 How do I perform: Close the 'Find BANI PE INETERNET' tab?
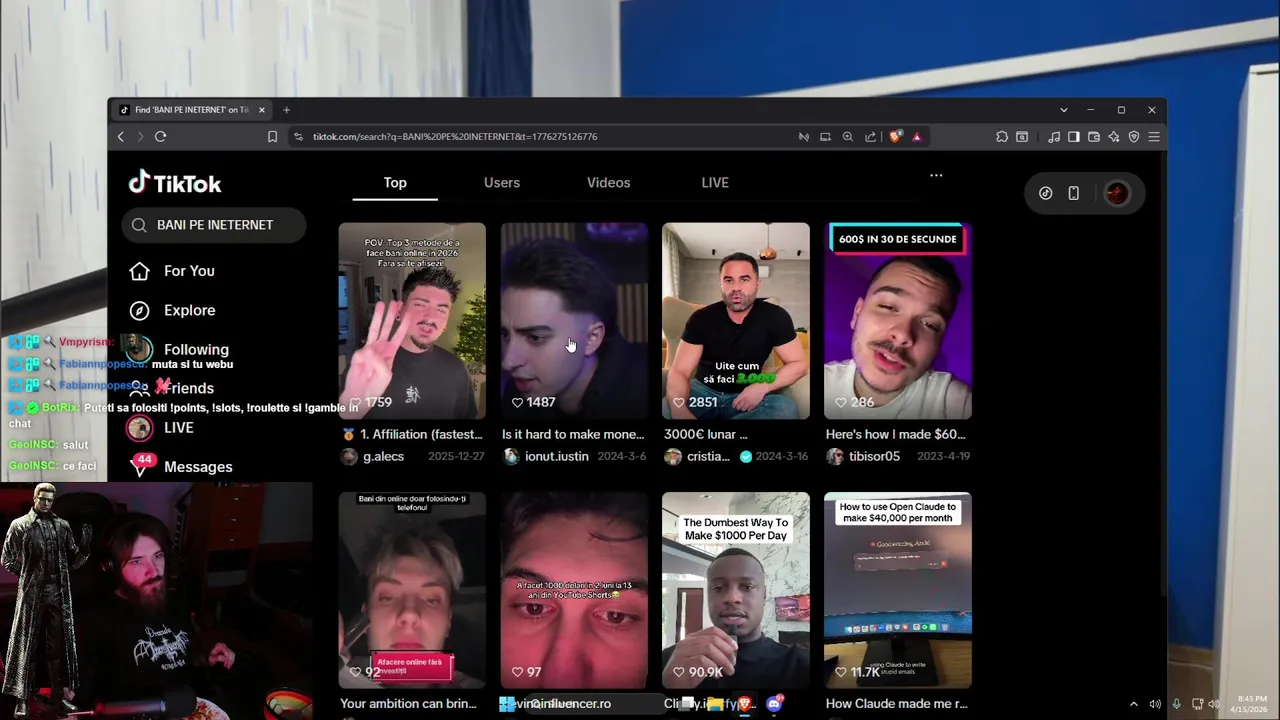[x=262, y=110]
